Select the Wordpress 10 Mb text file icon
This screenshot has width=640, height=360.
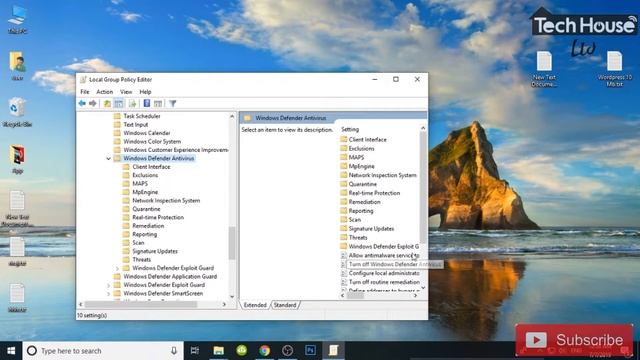[614, 69]
